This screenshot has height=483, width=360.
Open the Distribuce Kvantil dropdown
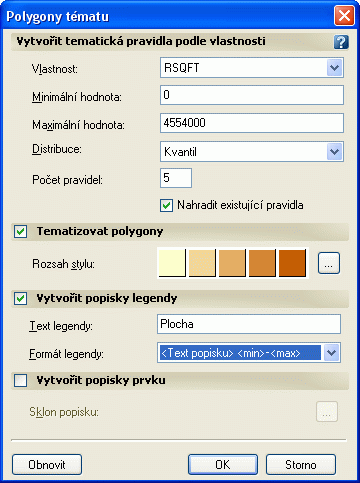[x=334, y=152]
